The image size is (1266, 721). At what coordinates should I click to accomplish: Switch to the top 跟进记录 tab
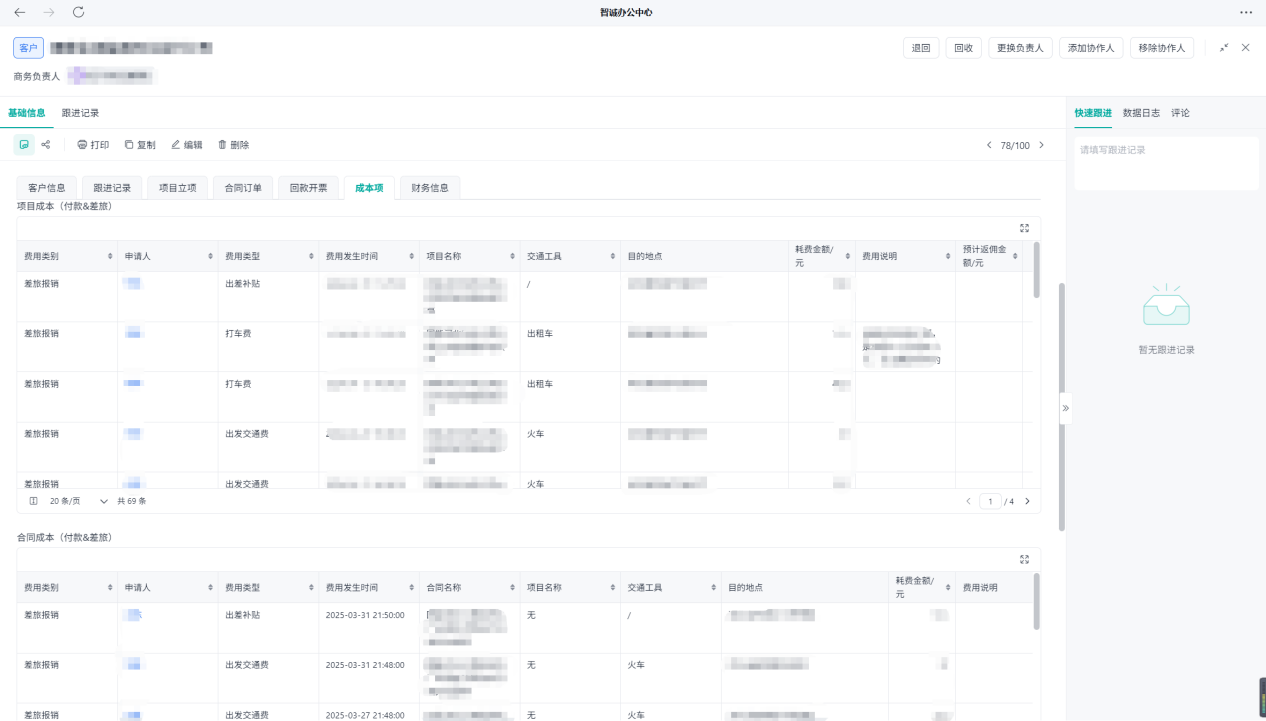coord(80,113)
